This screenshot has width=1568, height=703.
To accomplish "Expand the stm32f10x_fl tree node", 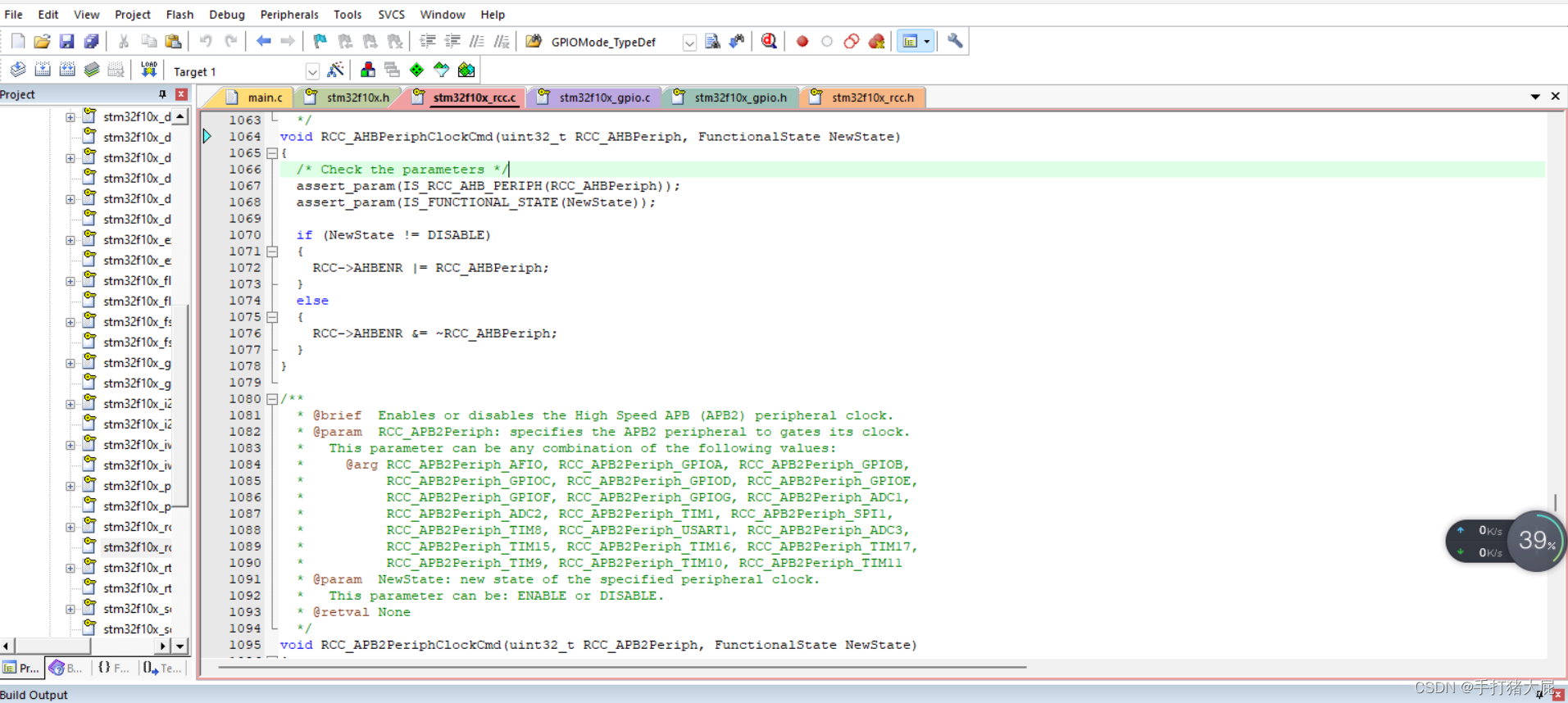I will pyautogui.click(x=70, y=281).
